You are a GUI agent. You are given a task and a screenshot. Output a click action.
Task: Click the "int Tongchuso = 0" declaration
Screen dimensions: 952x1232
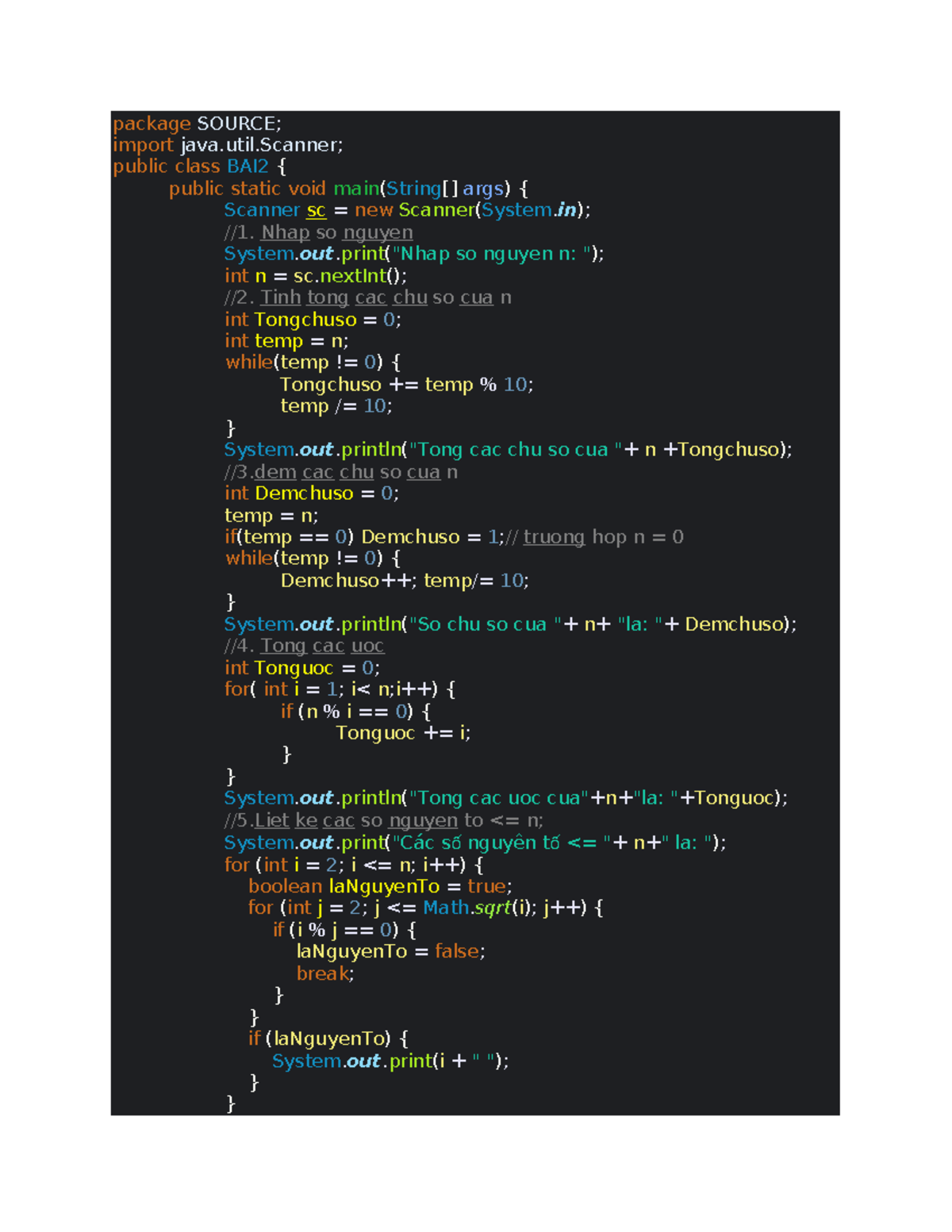click(x=313, y=319)
